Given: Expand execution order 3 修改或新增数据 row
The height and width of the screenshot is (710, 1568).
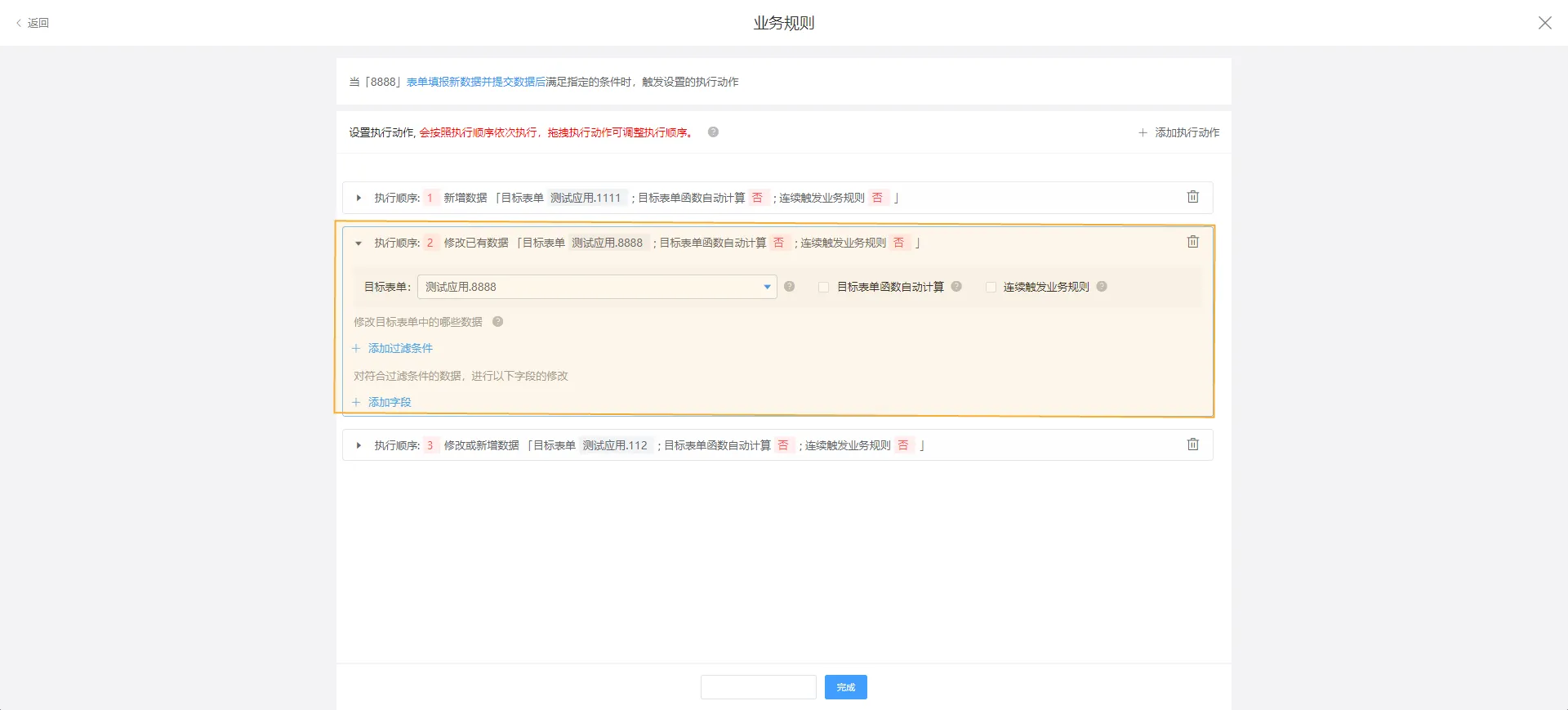Looking at the screenshot, I should click(x=359, y=445).
